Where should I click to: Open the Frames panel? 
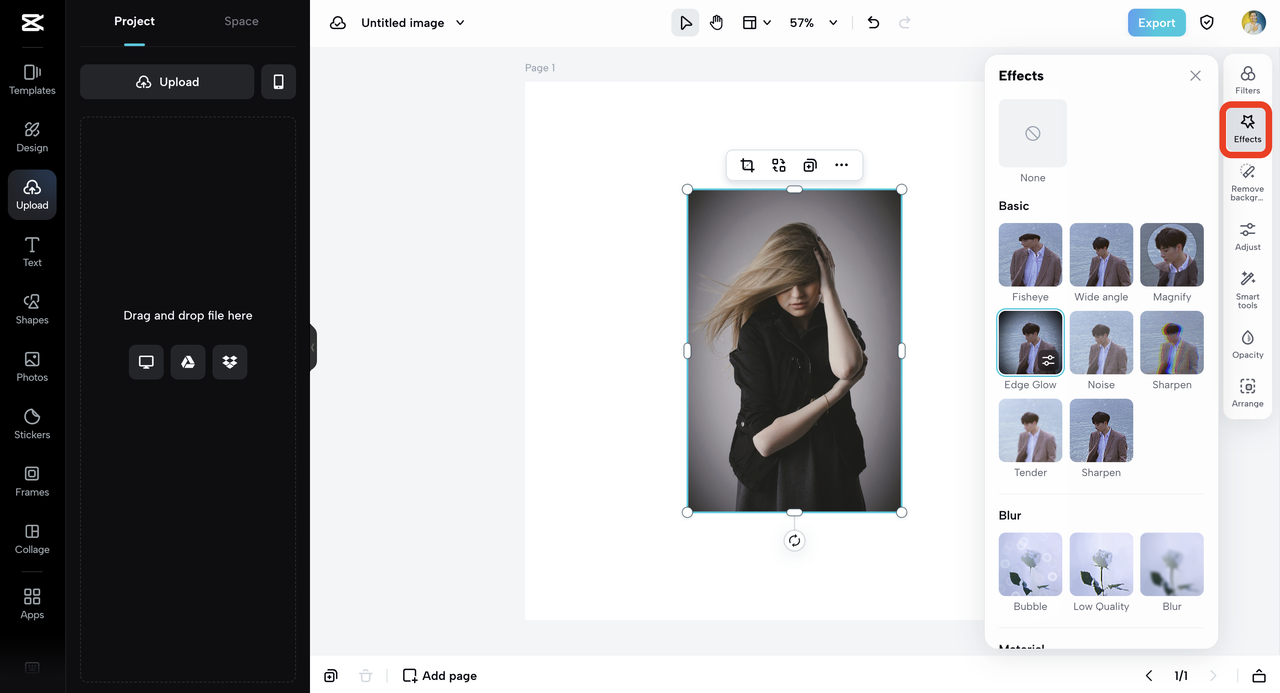pos(32,481)
